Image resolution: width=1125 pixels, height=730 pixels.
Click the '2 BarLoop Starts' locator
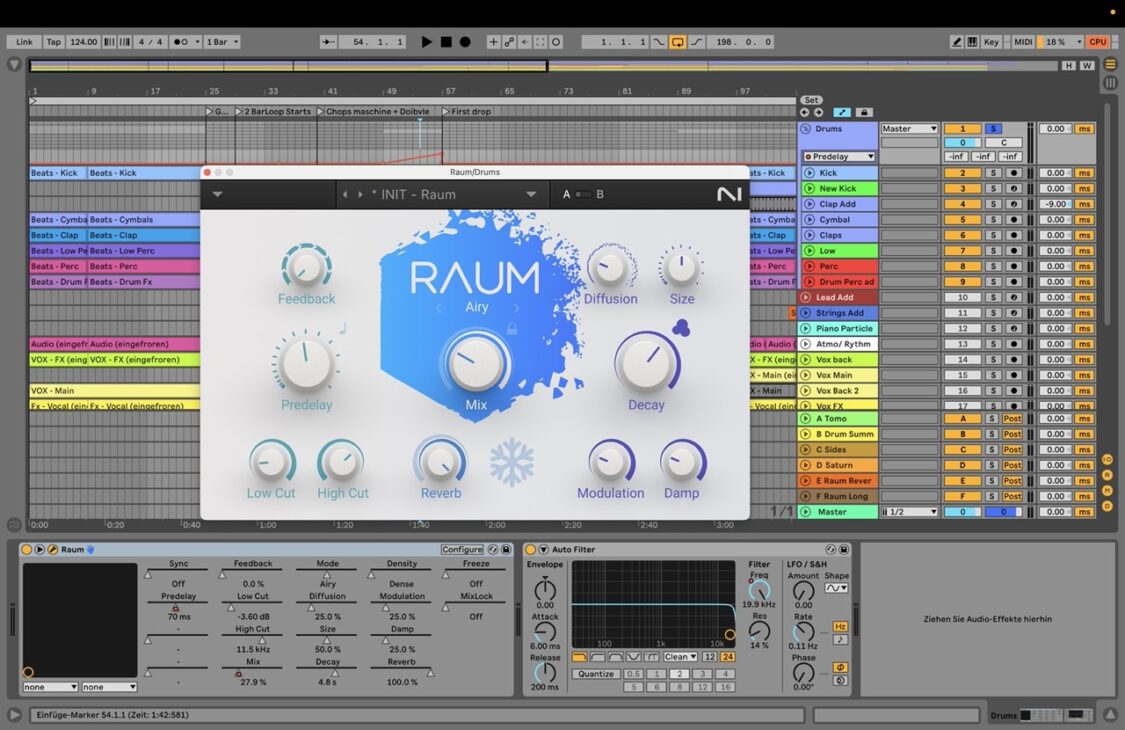[x=273, y=111]
